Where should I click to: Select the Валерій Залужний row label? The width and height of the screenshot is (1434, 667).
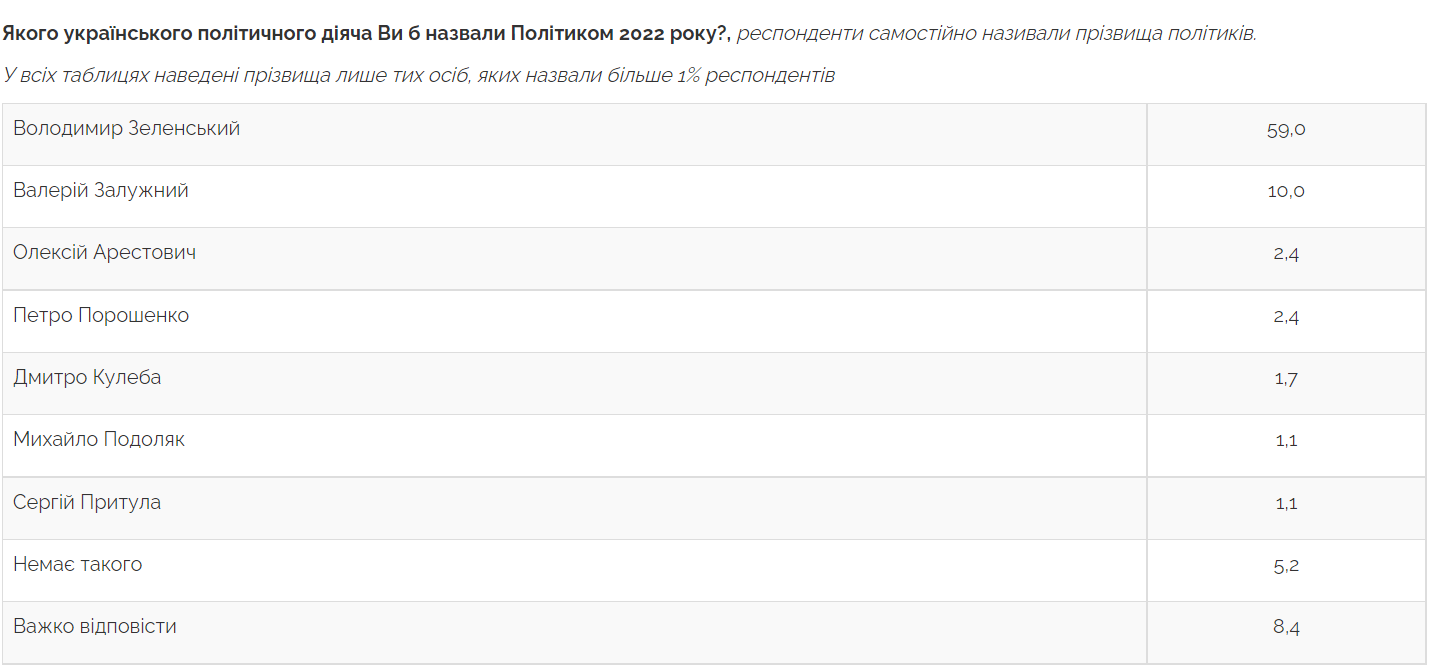point(101,191)
